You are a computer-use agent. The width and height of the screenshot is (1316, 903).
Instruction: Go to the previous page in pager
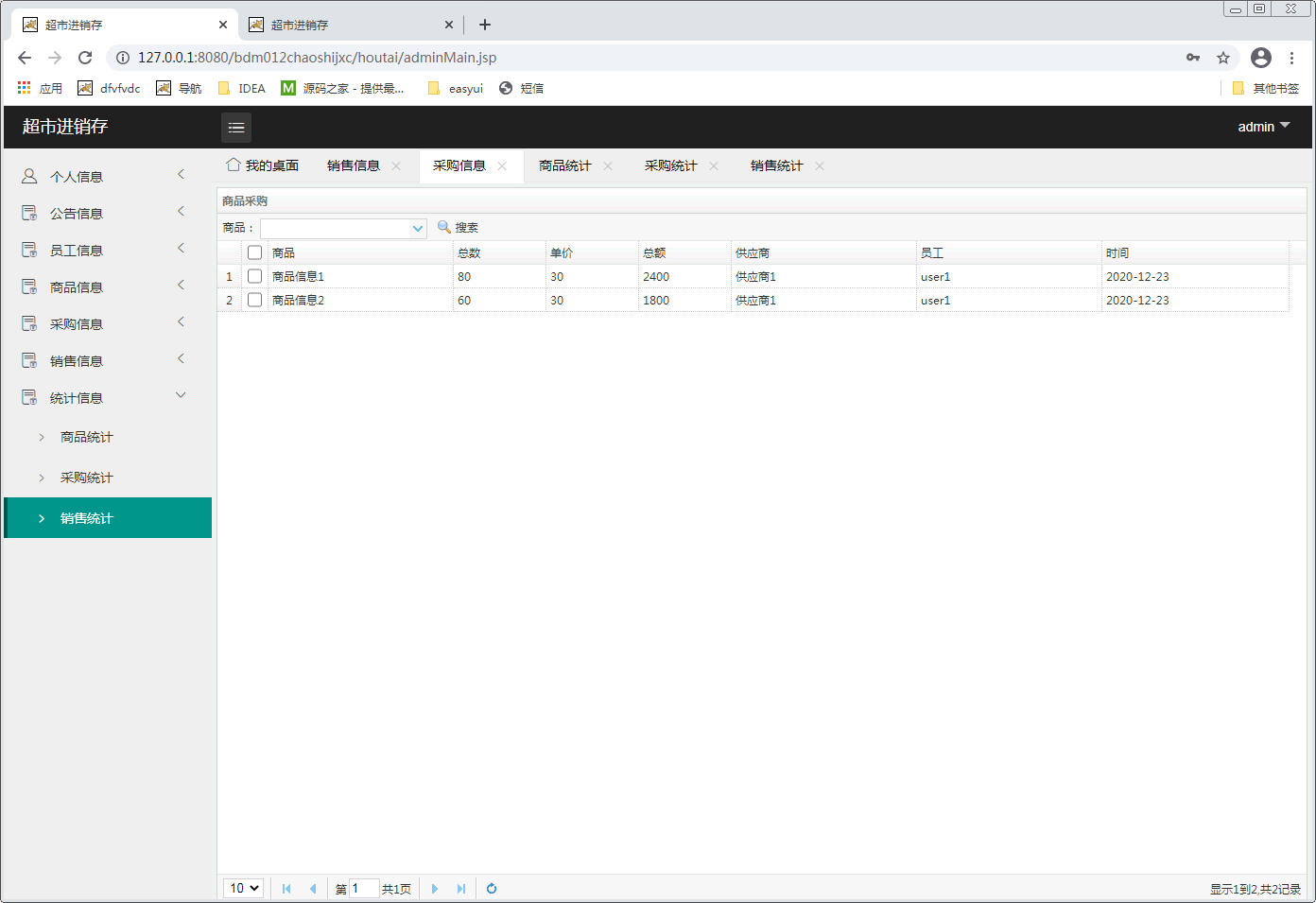point(313,889)
